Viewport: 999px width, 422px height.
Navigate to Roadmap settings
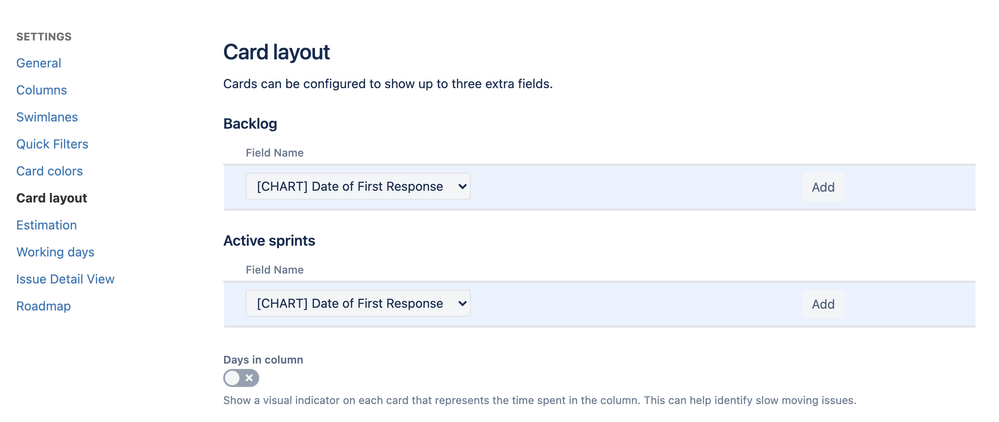point(43,306)
